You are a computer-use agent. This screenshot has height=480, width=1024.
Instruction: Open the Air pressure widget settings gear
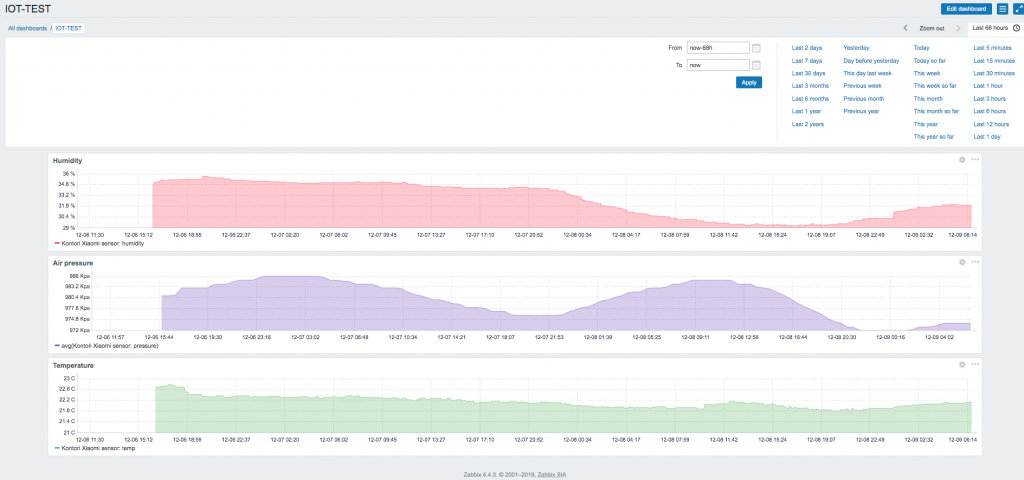point(962,262)
